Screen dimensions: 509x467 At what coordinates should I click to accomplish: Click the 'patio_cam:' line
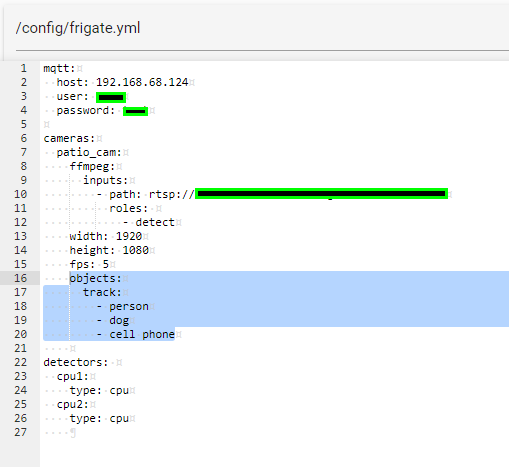pyautogui.click(x=89, y=152)
